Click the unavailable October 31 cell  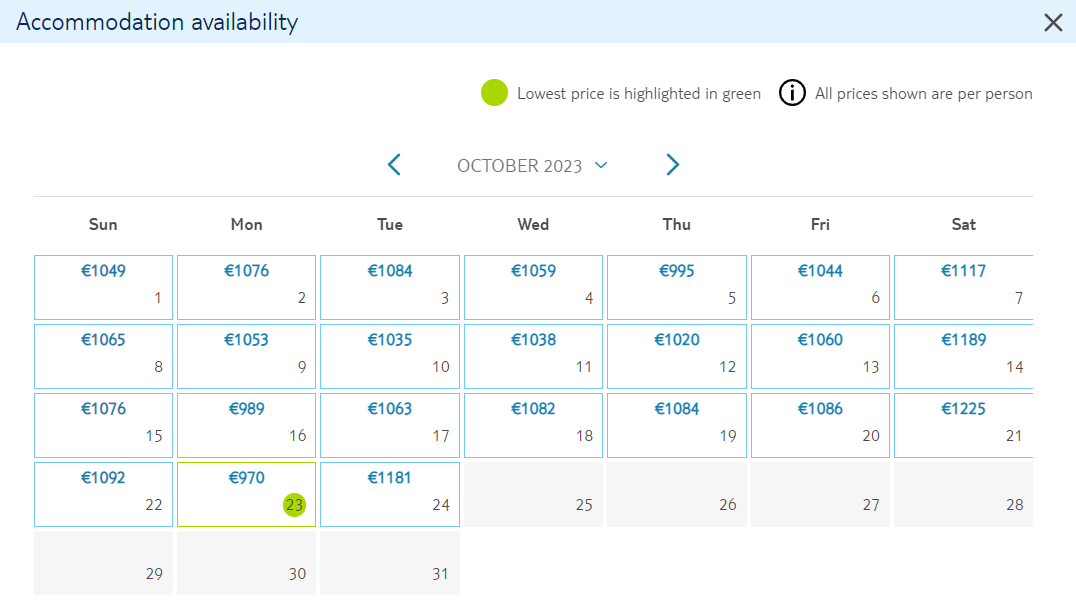pos(390,563)
